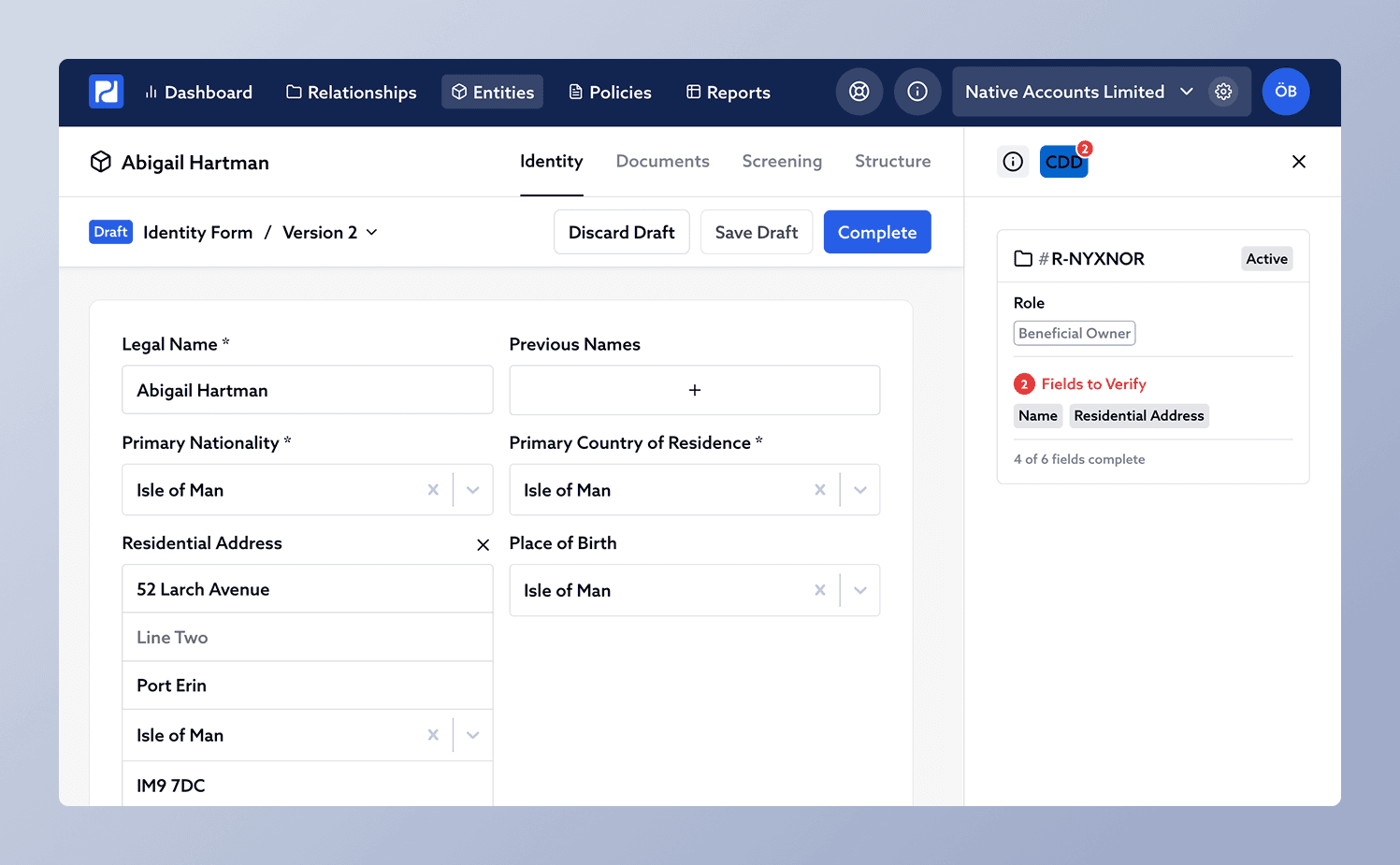
Task: Click the app logo in navbar
Action: 106,92
